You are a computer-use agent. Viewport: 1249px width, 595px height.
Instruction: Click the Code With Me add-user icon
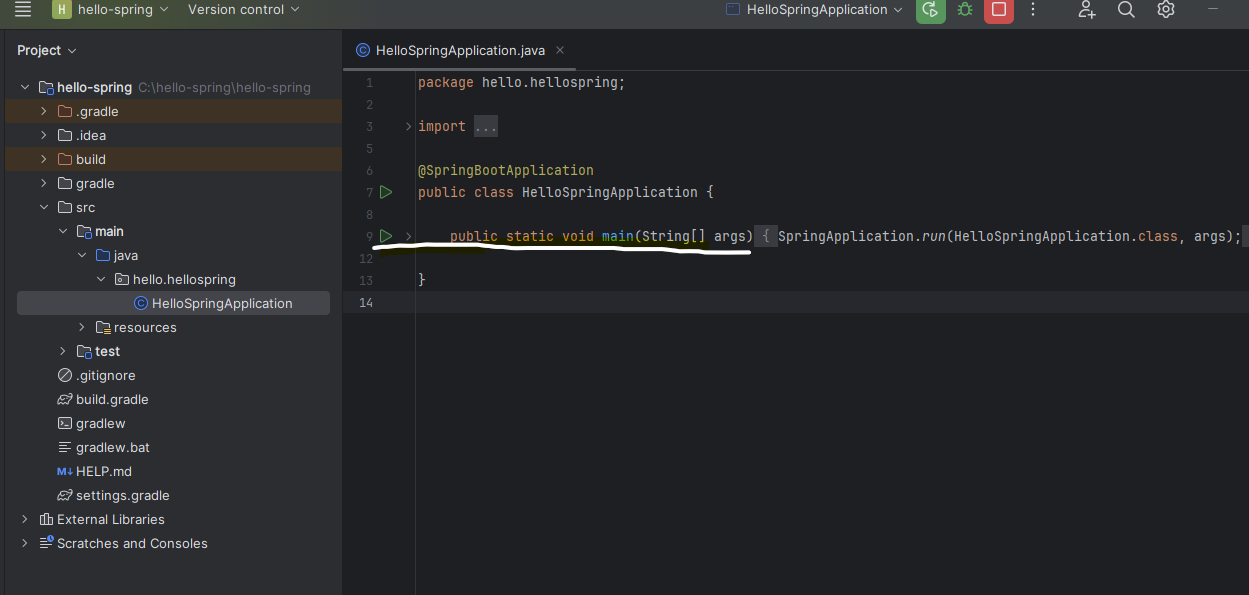pyautogui.click(x=1087, y=10)
